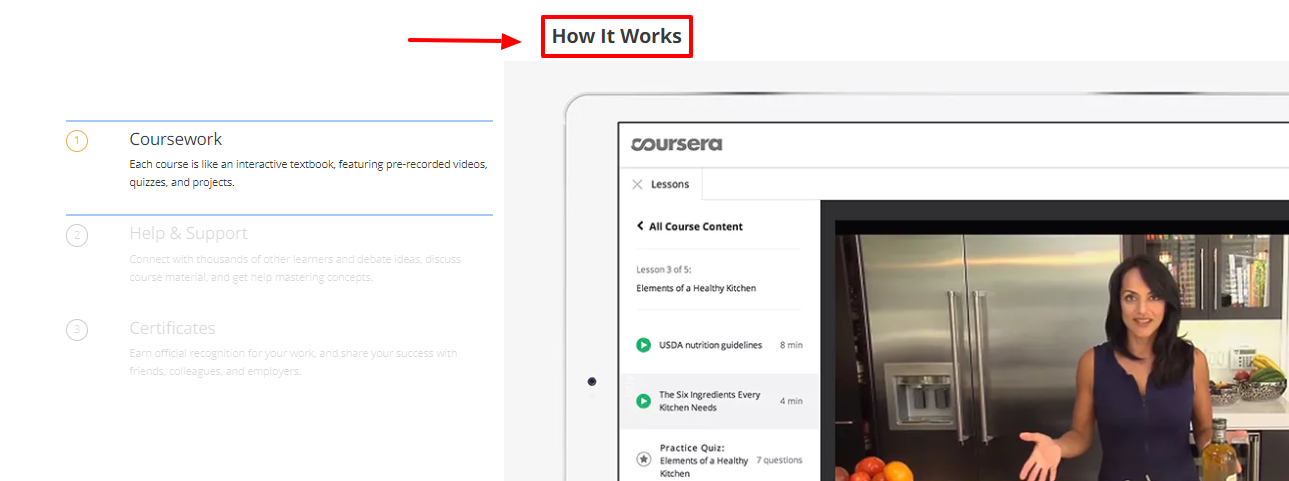
Task: Click play icon for USDA nutrition guidelines
Action: (x=644, y=345)
